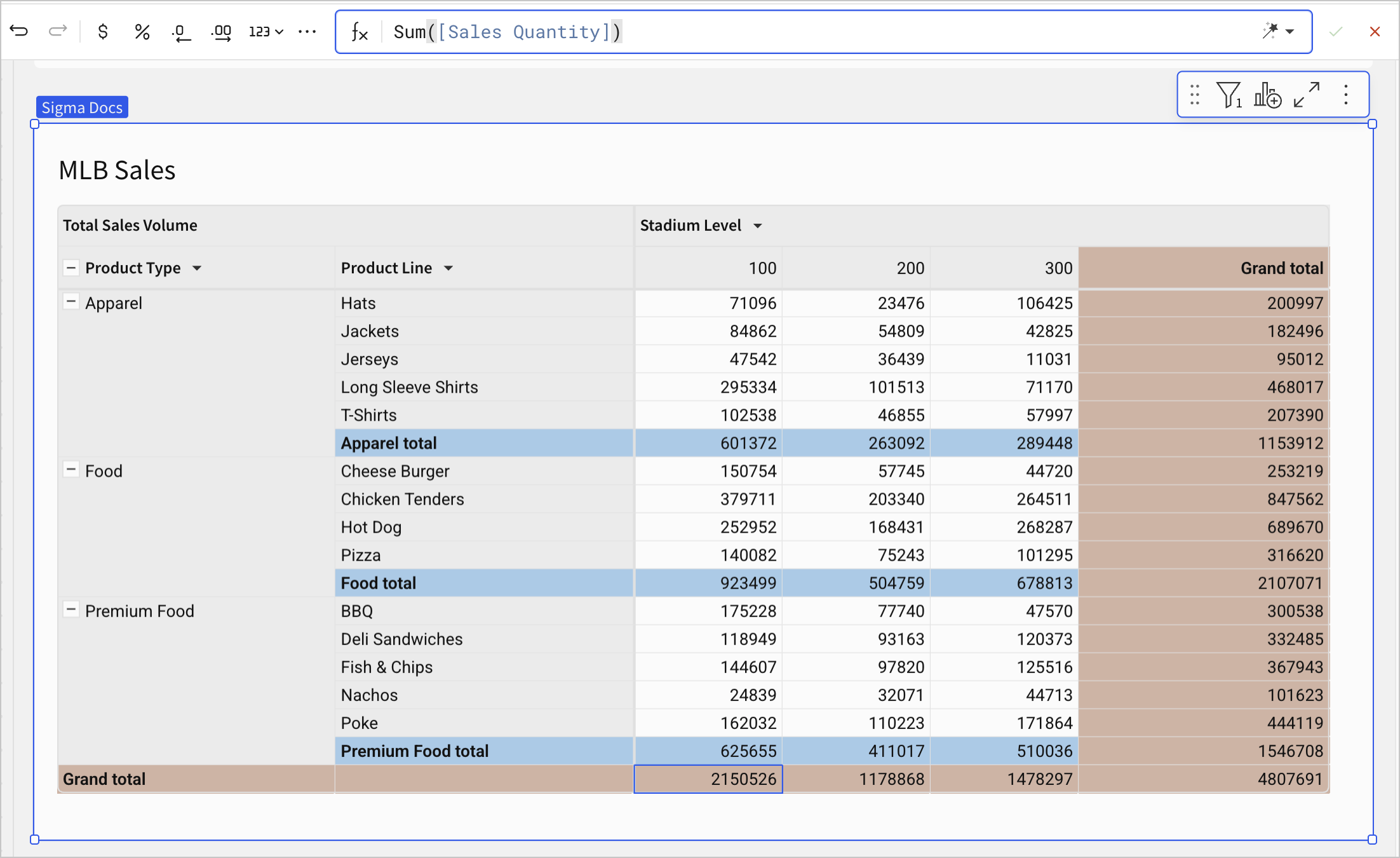Create a child chart element
The height and width of the screenshot is (858, 1400).
(1268, 94)
